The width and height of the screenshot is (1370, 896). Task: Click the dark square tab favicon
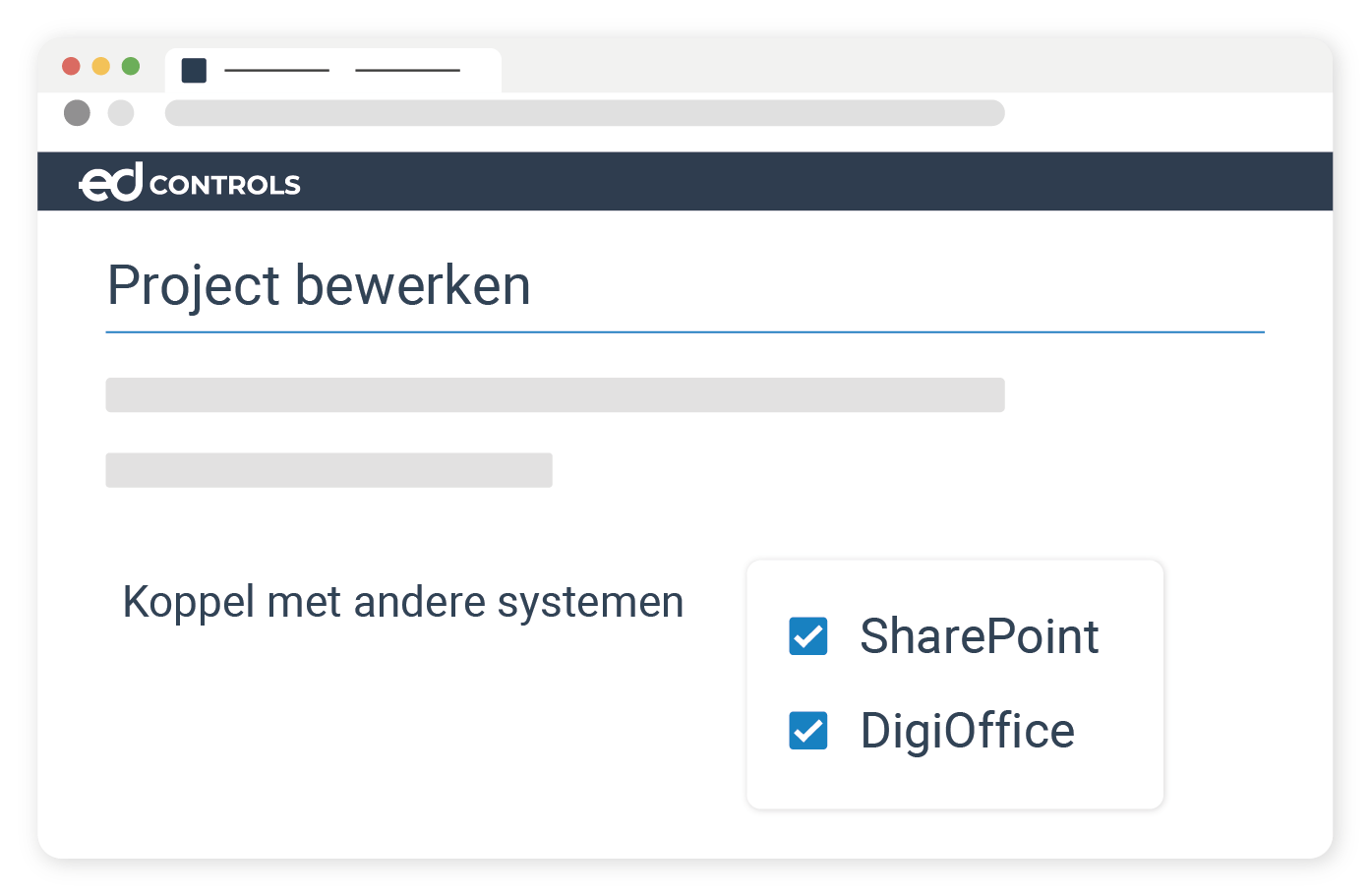194,70
